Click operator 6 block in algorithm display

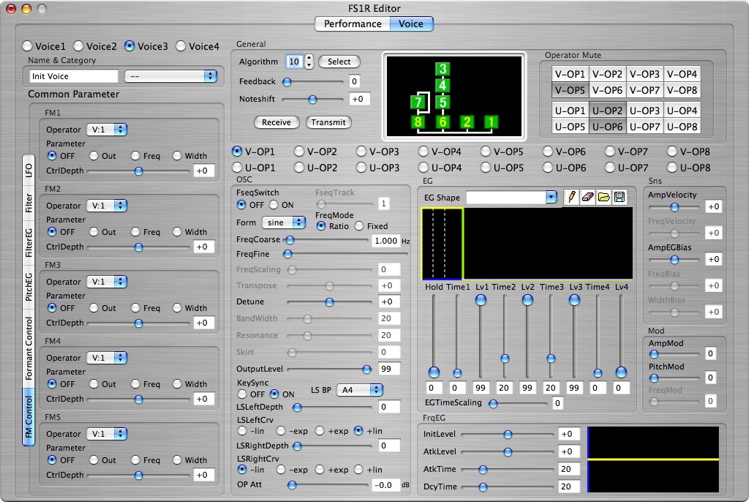click(x=443, y=122)
